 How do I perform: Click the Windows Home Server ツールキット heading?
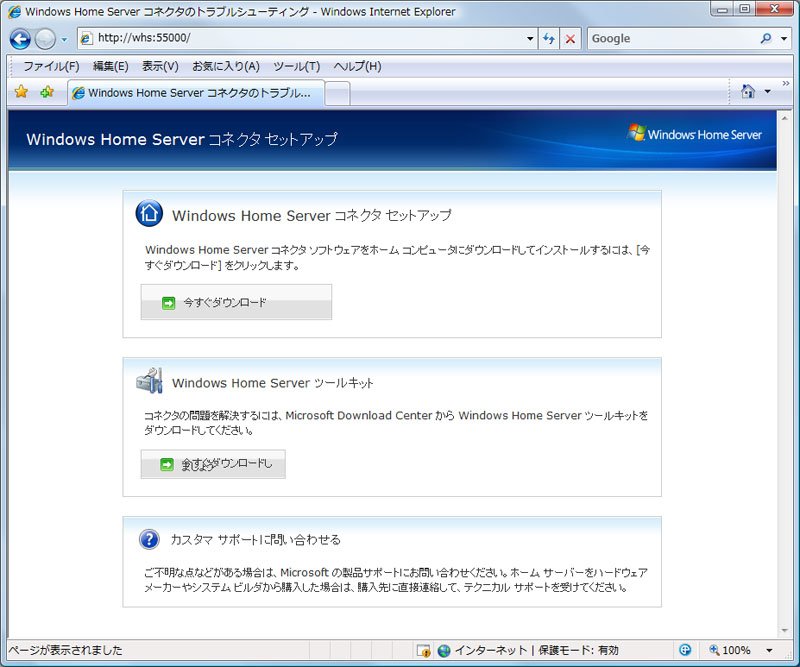(x=272, y=383)
